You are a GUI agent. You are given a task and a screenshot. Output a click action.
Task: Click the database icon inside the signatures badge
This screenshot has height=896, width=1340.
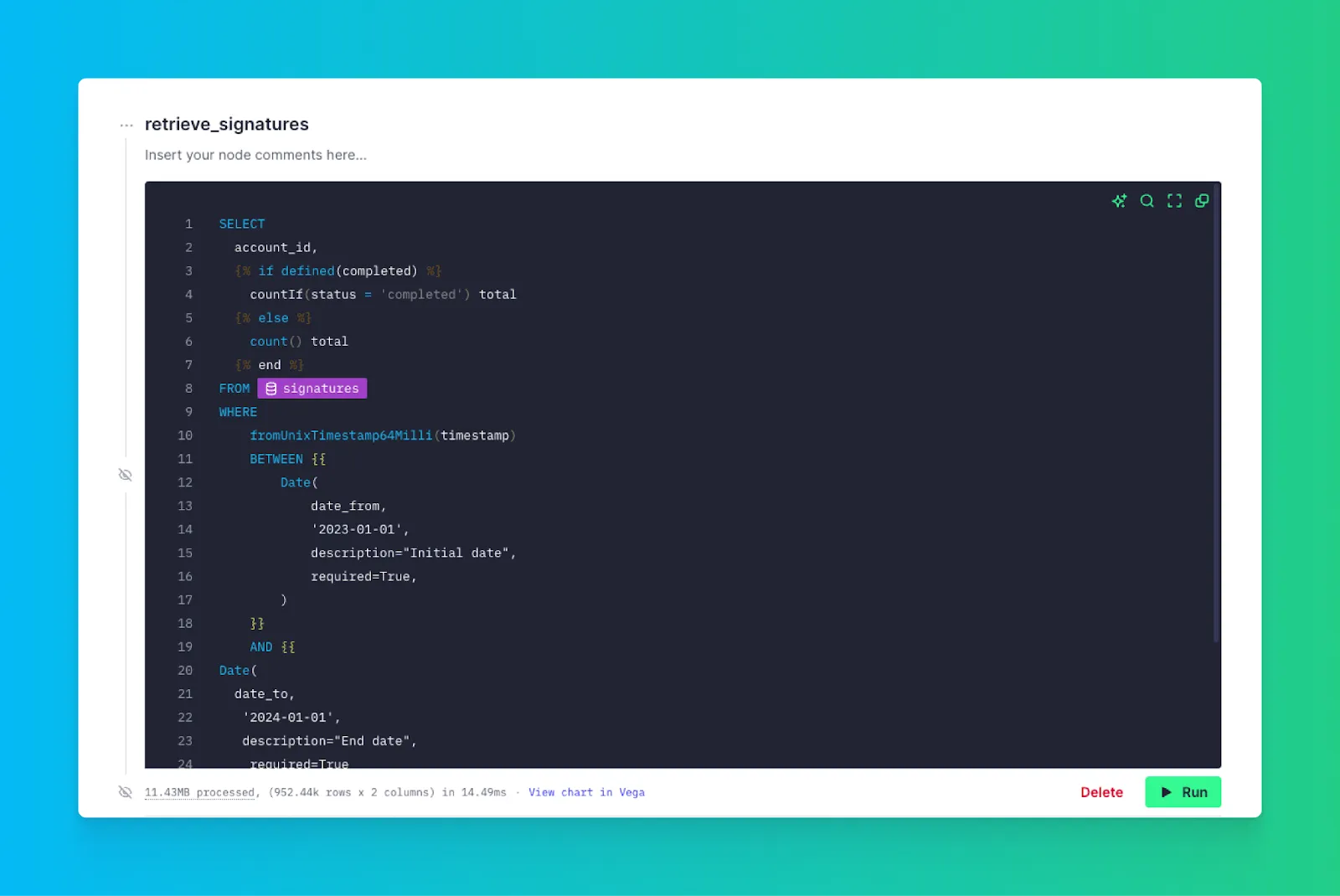pyautogui.click(x=270, y=388)
